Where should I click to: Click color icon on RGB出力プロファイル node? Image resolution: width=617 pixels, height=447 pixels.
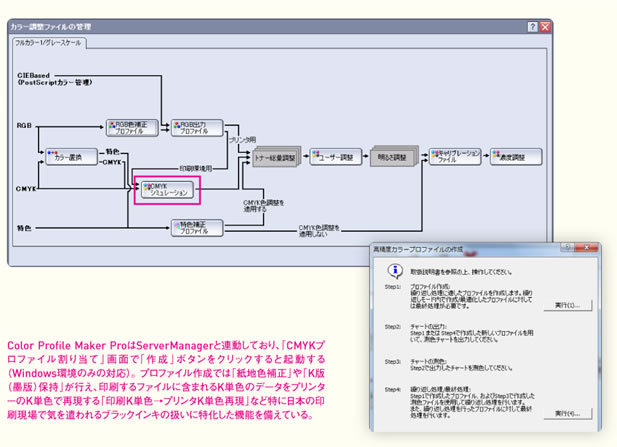pyautogui.click(x=177, y=125)
